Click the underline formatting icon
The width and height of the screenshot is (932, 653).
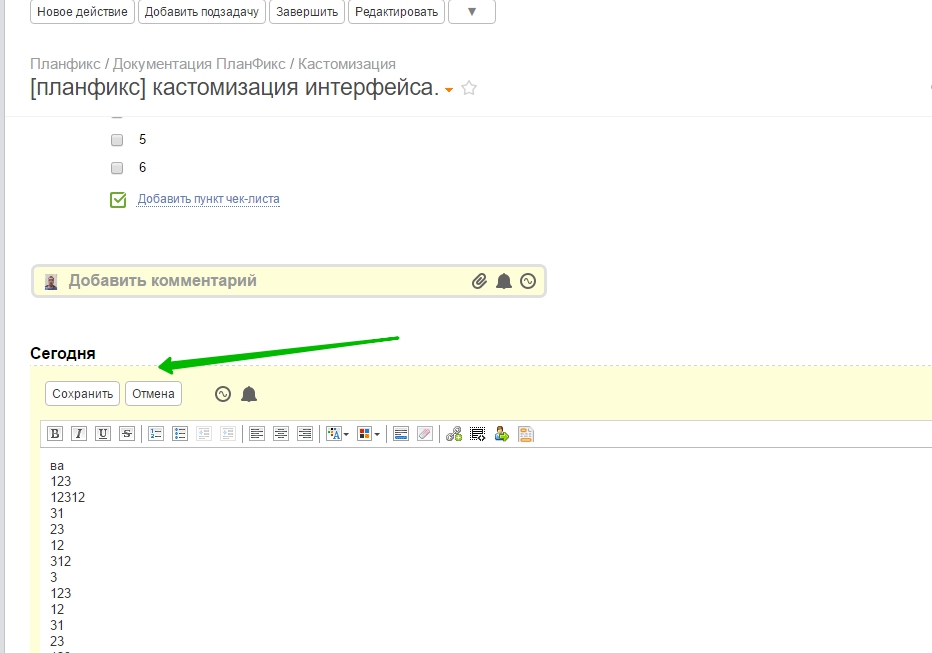click(103, 434)
